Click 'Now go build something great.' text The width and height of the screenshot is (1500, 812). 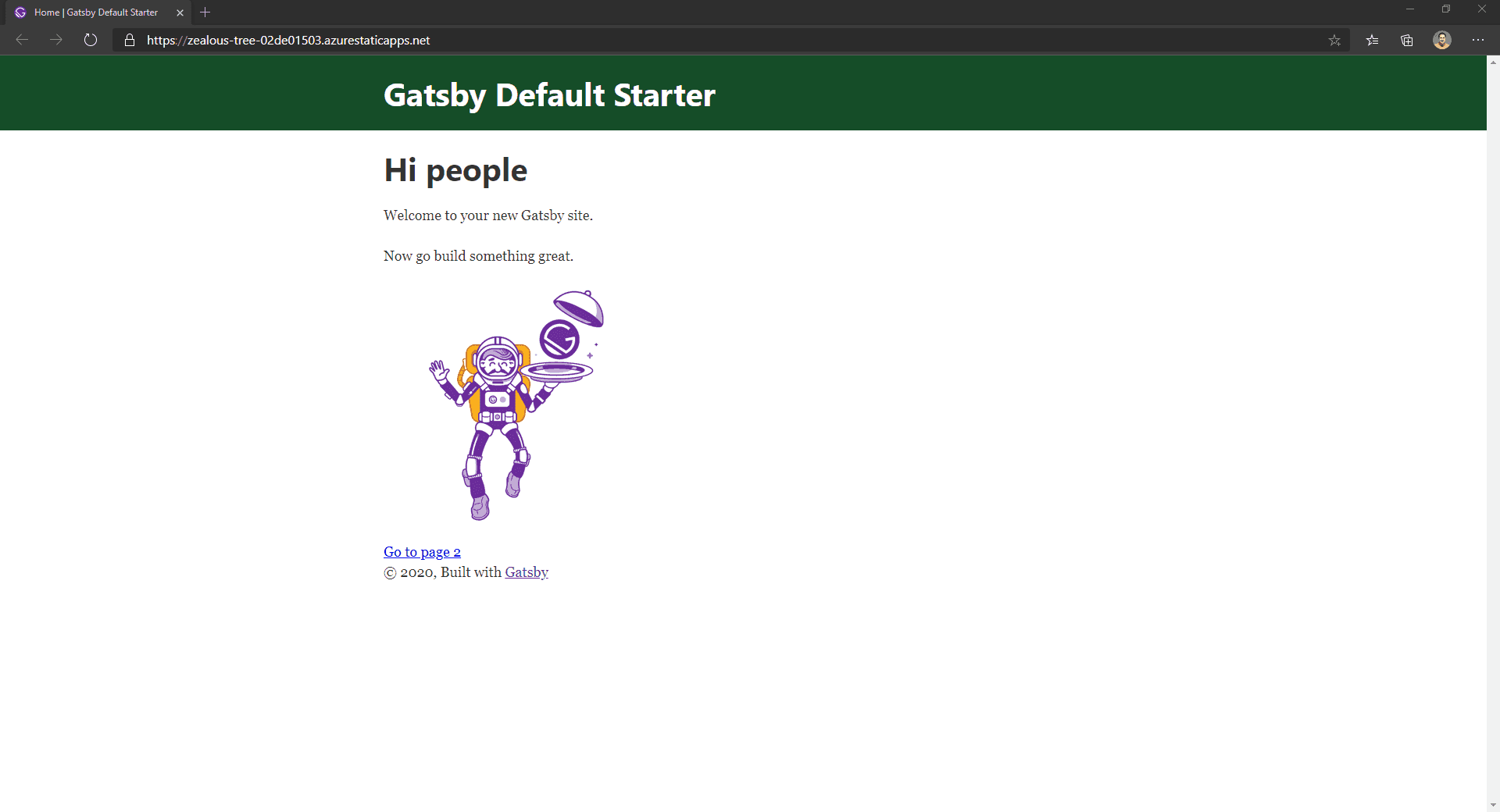coord(478,256)
